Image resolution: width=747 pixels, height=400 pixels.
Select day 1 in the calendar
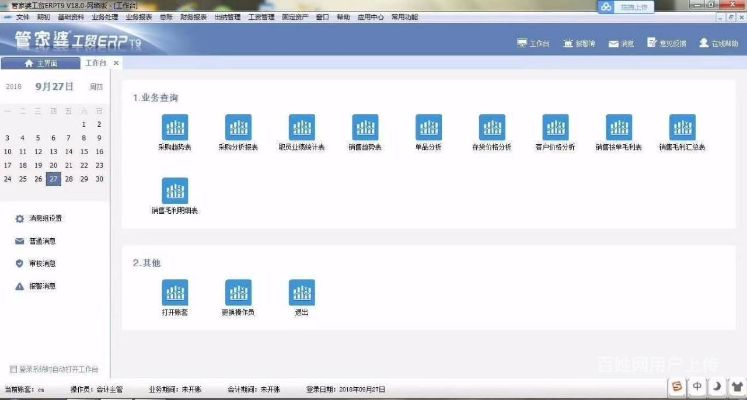coord(84,124)
